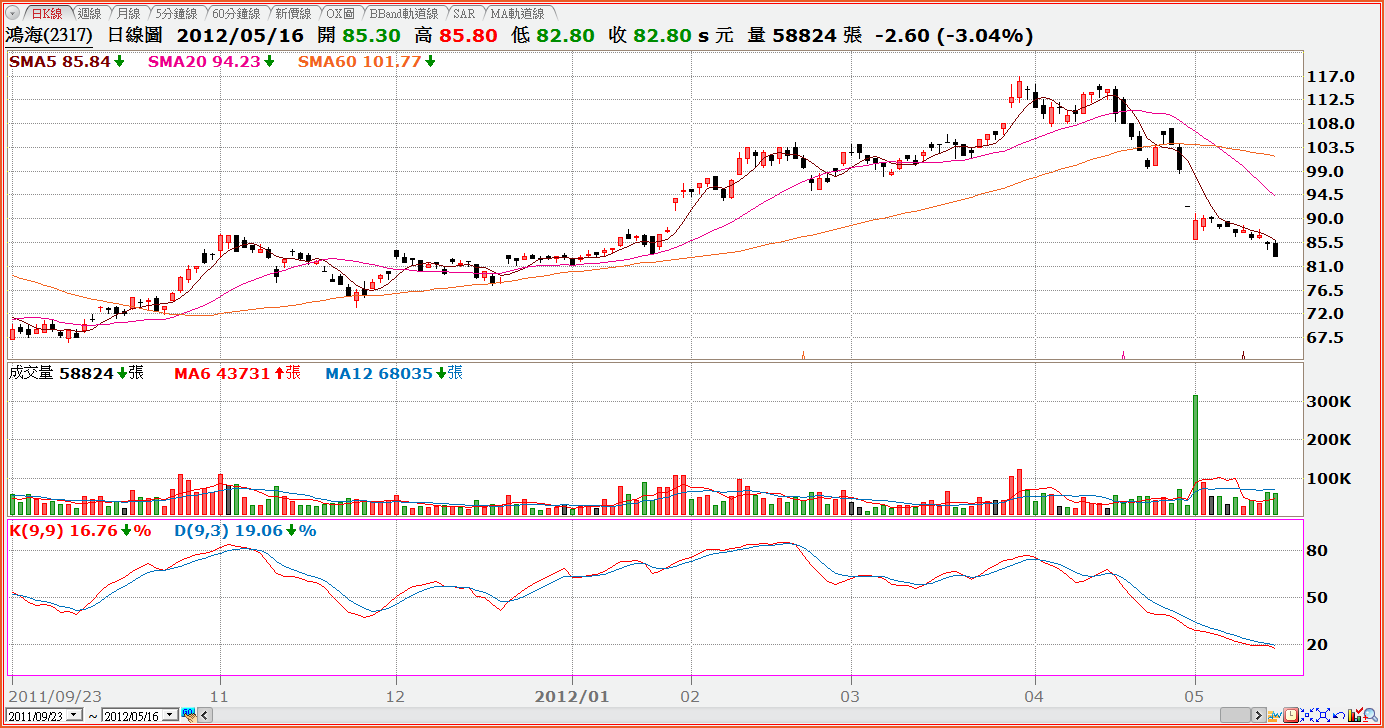Click the closing price 82.80
Viewport: 1385px width, 728px height.
tap(662, 36)
